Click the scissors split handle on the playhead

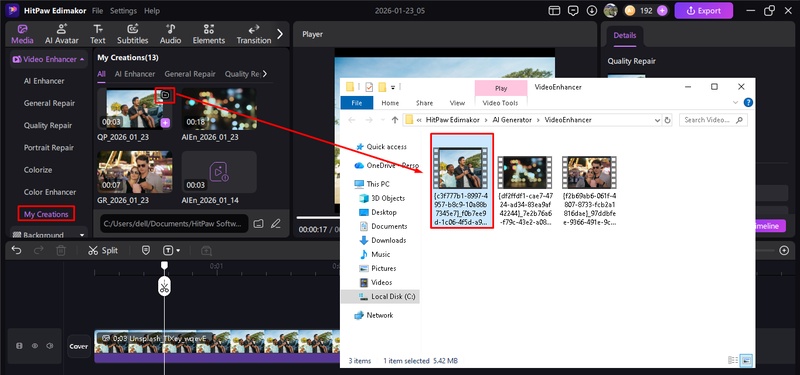(x=164, y=287)
